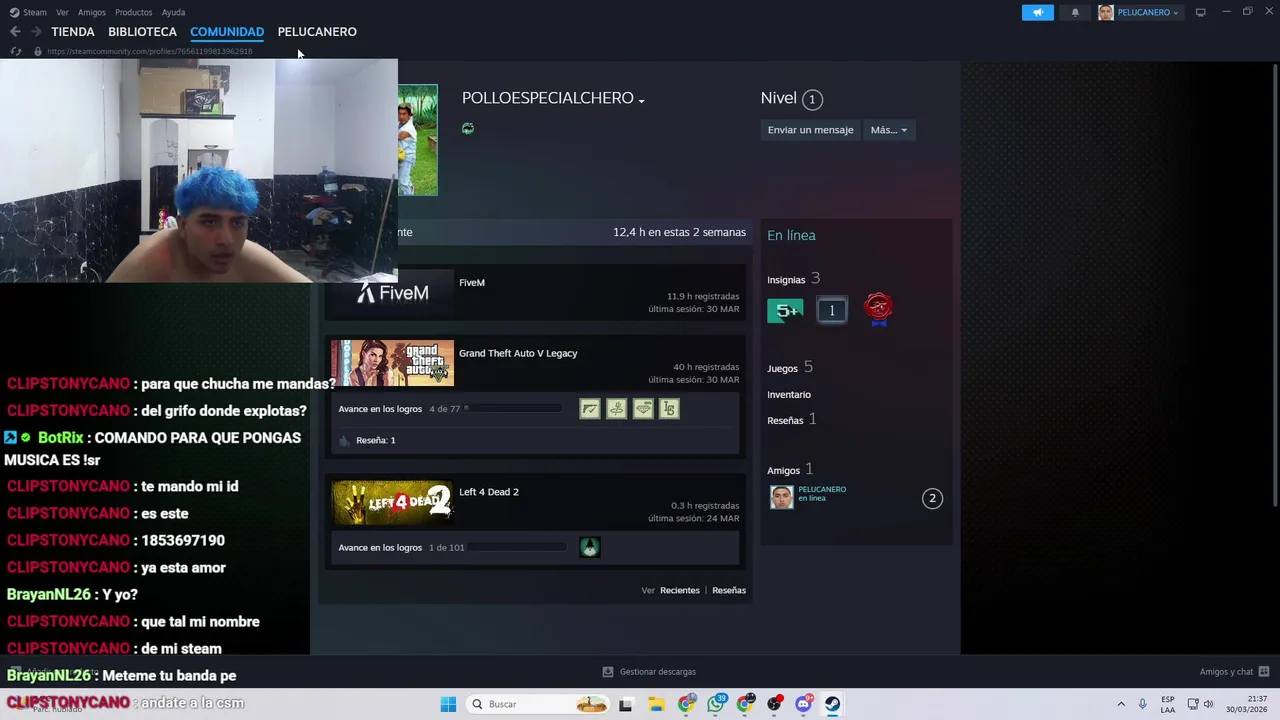This screenshot has height=720, width=1280.
Task: Open the Juegos 5 link
Action: click(x=790, y=367)
